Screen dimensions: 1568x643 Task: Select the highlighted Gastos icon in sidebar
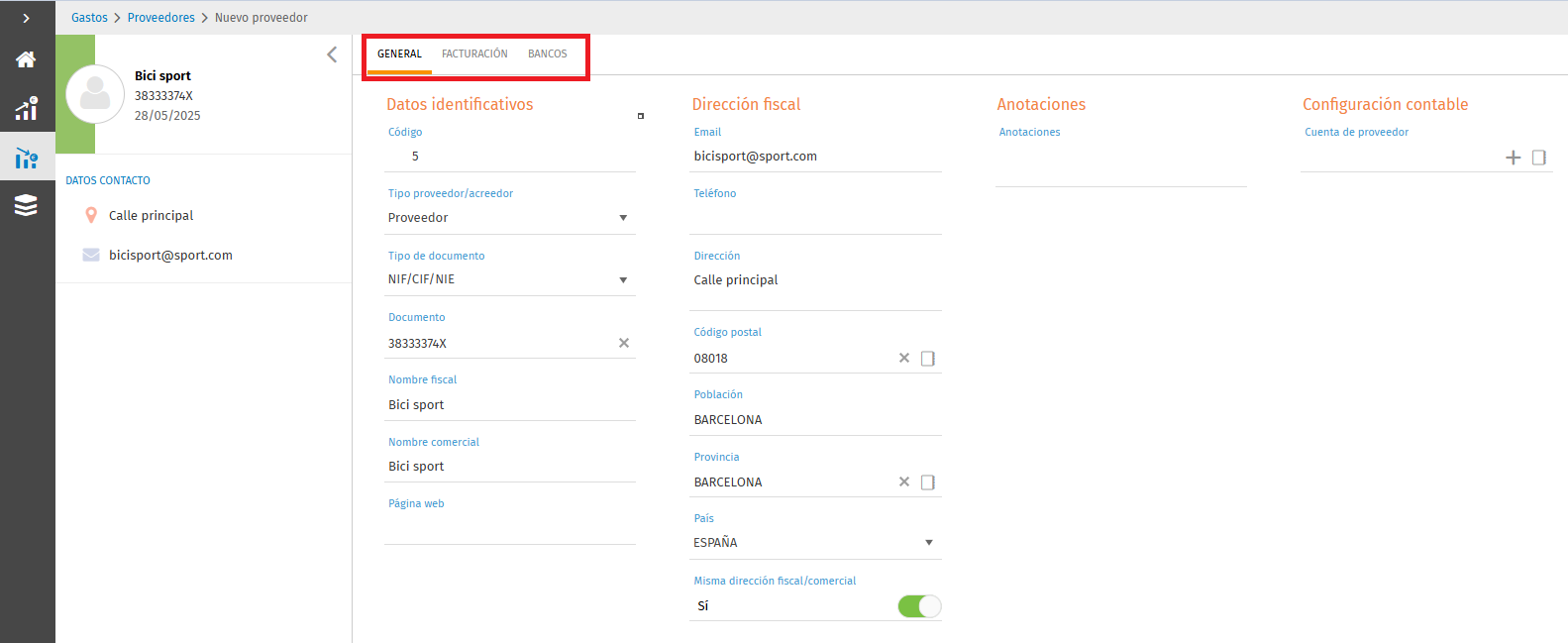(26, 159)
